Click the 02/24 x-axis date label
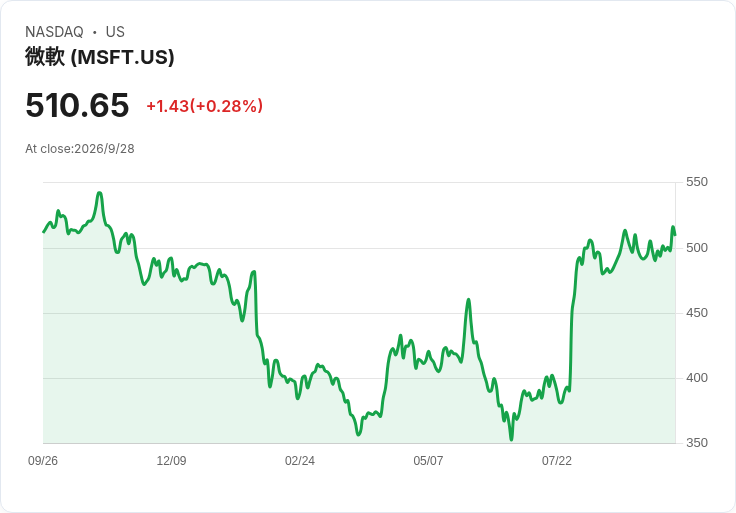Image resolution: width=736 pixels, height=513 pixels. click(299, 460)
